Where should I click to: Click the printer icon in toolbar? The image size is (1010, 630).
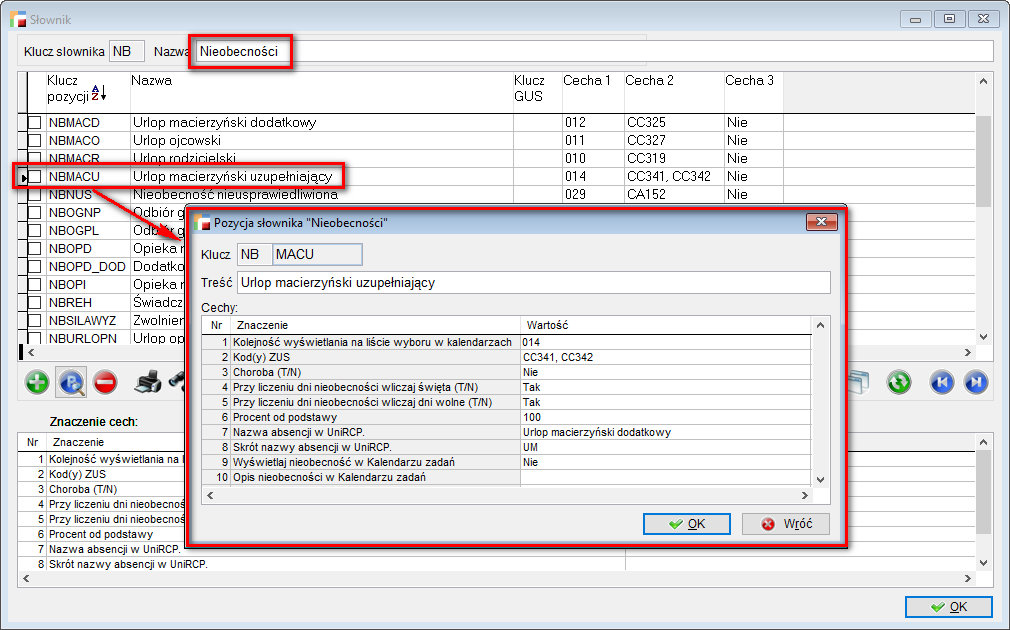click(147, 381)
